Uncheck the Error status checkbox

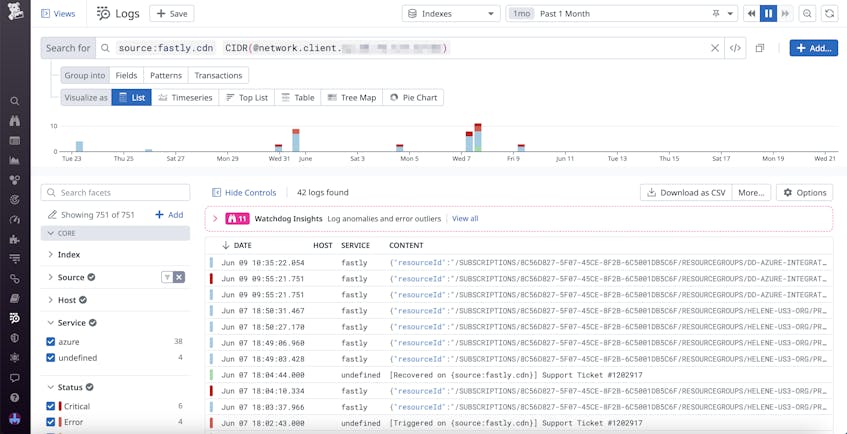(51, 422)
